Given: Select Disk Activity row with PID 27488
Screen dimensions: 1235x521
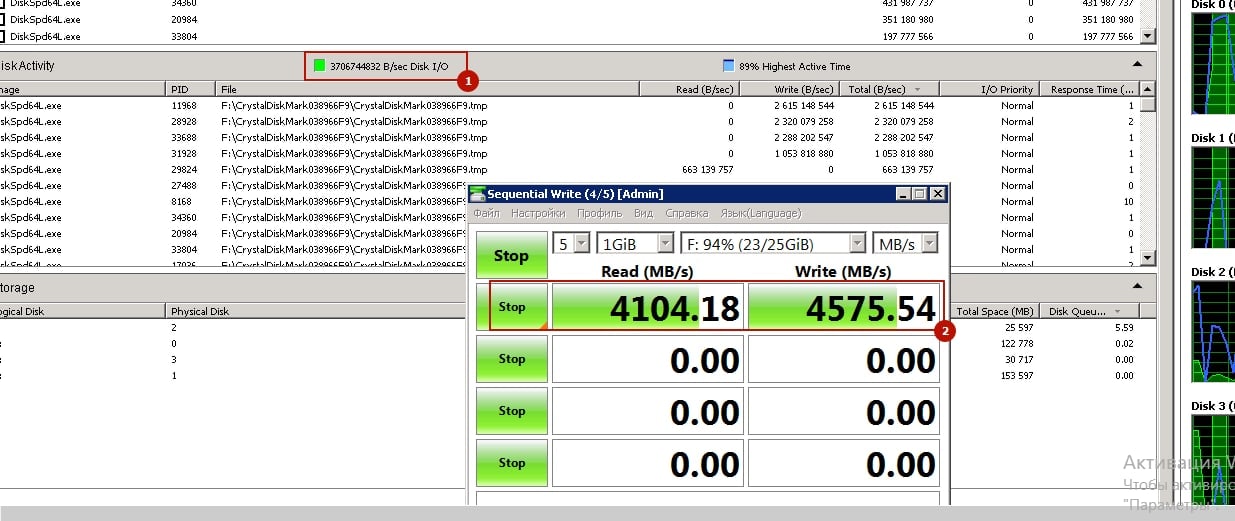Looking at the screenshot, I should (x=235, y=185).
